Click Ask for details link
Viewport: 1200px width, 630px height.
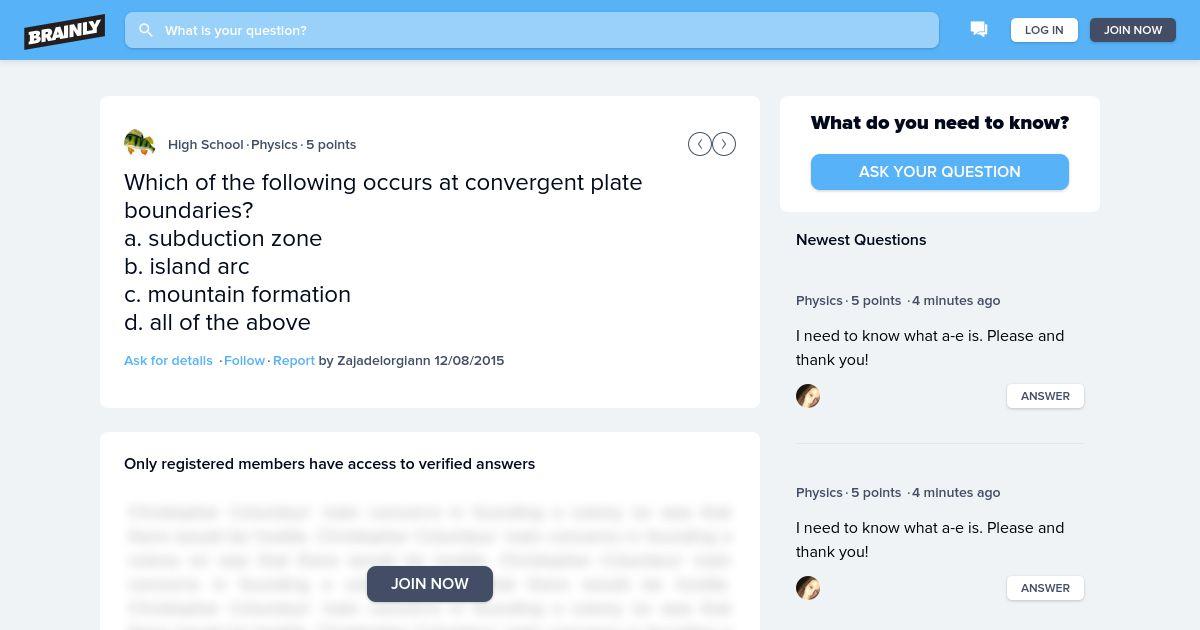point(168,360)
